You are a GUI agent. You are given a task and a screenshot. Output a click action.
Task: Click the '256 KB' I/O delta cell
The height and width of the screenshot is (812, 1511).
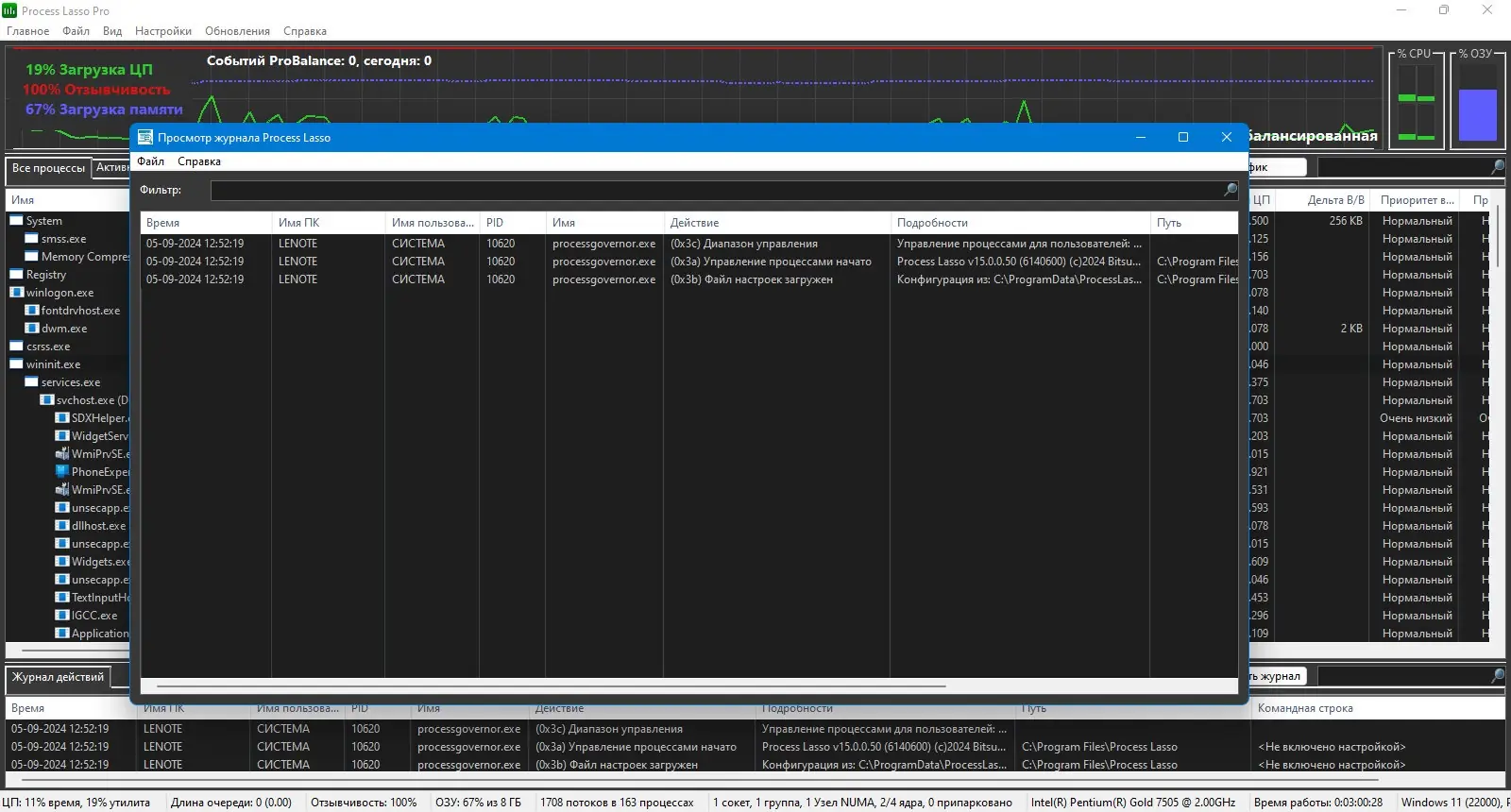tap(1346, 221)
